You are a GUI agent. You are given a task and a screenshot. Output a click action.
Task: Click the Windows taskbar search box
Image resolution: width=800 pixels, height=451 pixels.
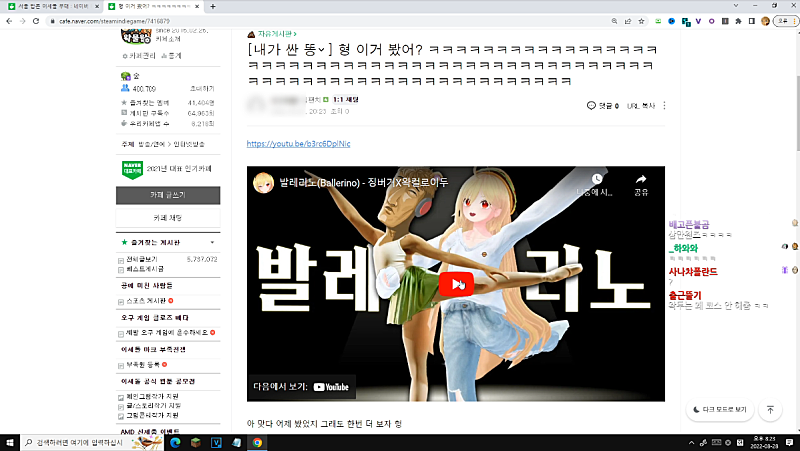(80, 441)
